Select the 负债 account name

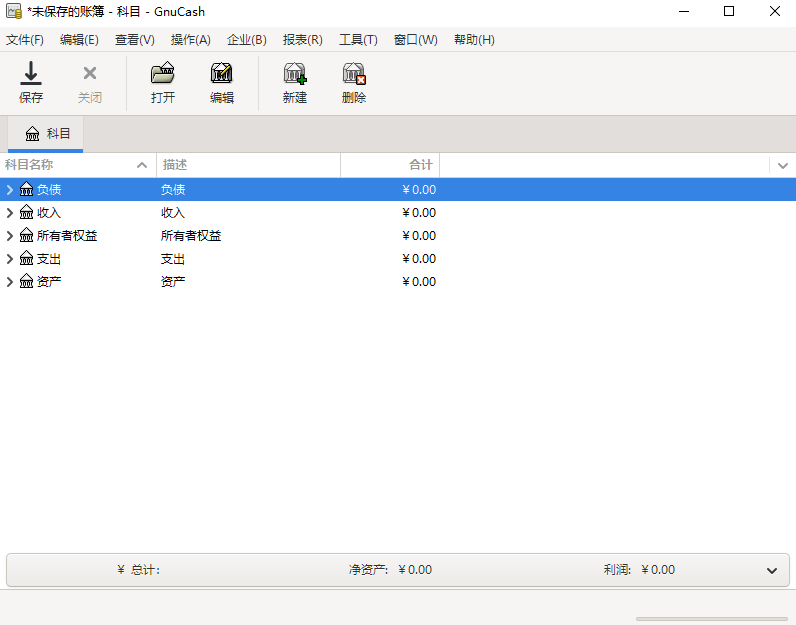tap(49, 189)
